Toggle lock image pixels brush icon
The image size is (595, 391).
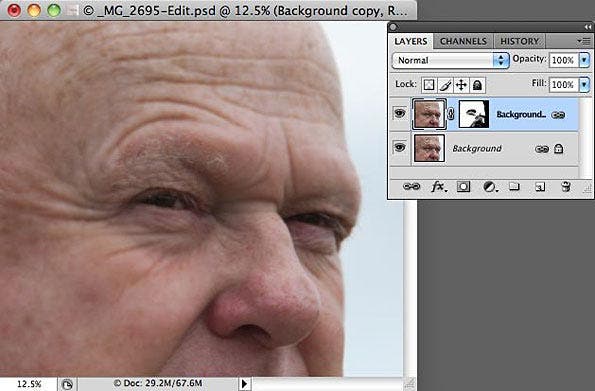(x=445, y=85)
